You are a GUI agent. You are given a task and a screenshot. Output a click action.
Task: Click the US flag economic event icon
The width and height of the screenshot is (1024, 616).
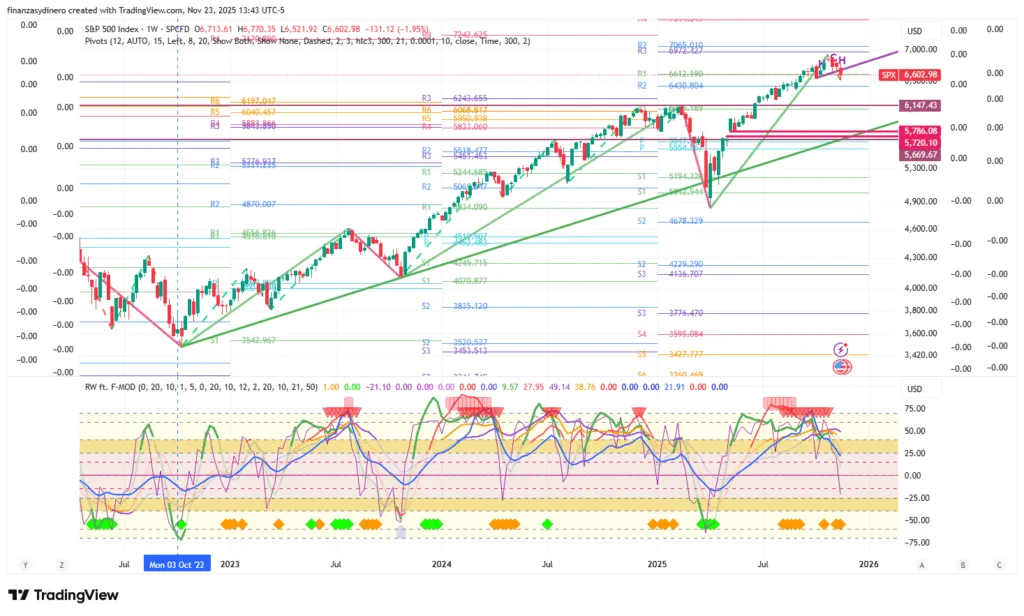pos(841,367)
